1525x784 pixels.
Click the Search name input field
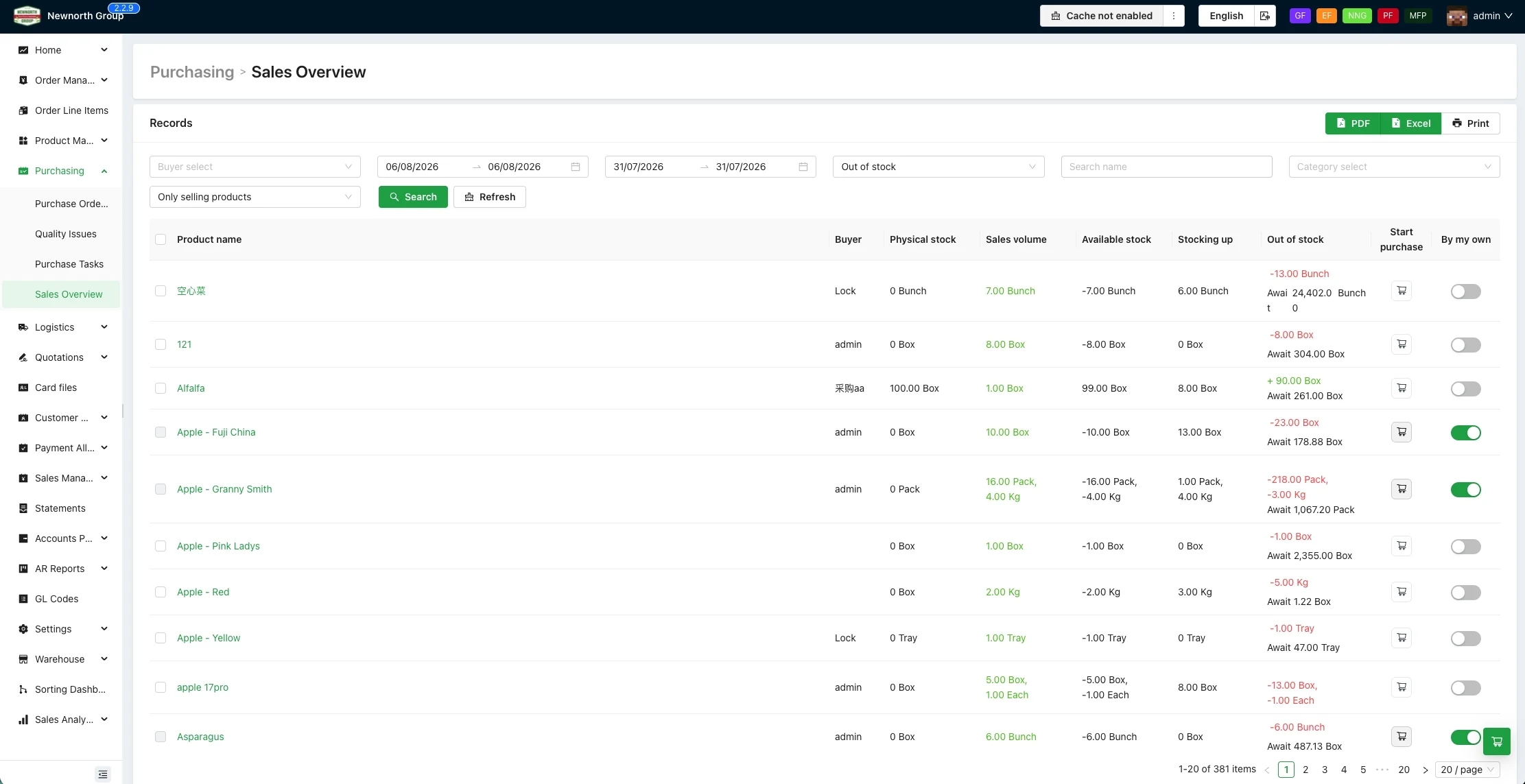[1166, 167]
